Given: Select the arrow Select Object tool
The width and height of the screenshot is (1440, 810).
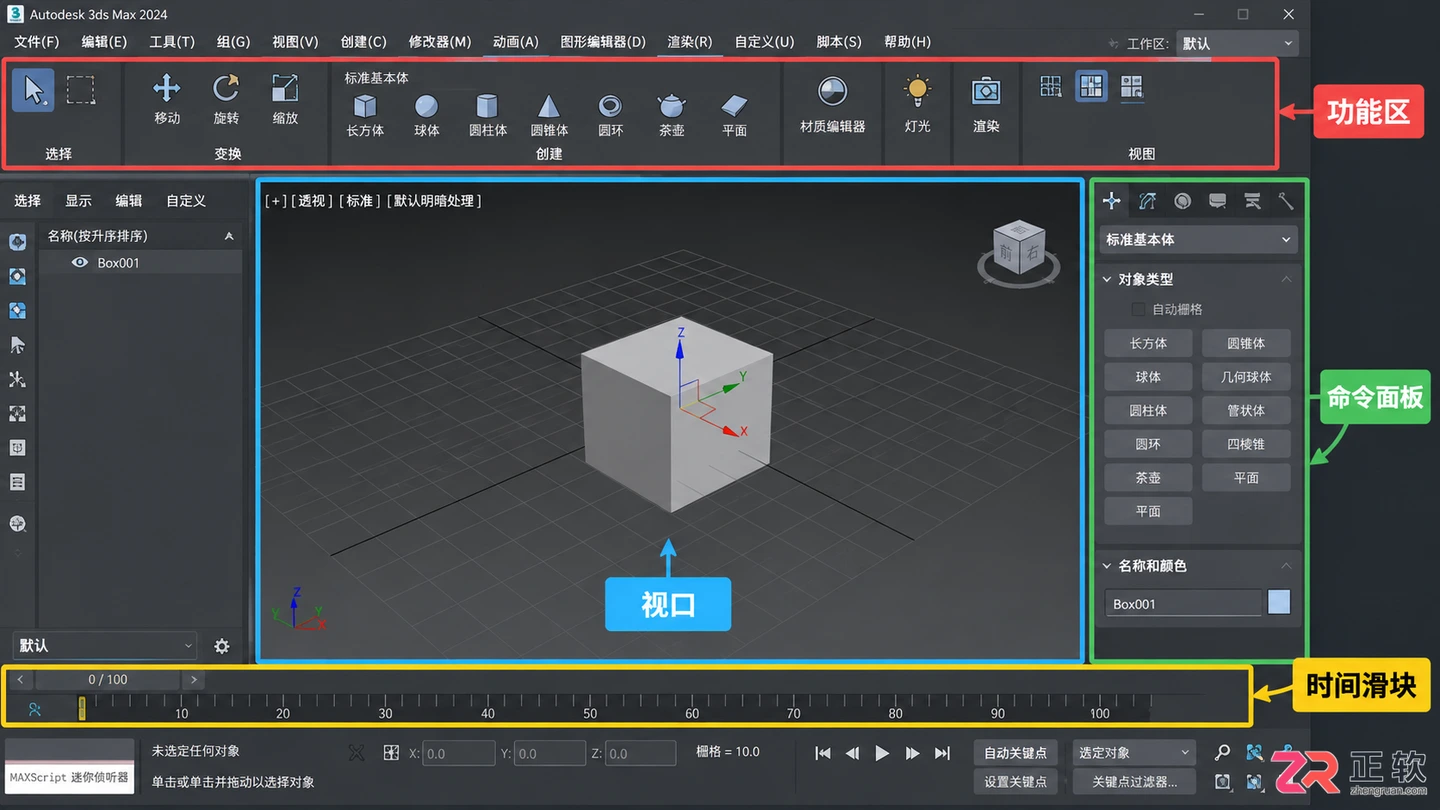Looking at the screenshot, I should coord(34,90).
